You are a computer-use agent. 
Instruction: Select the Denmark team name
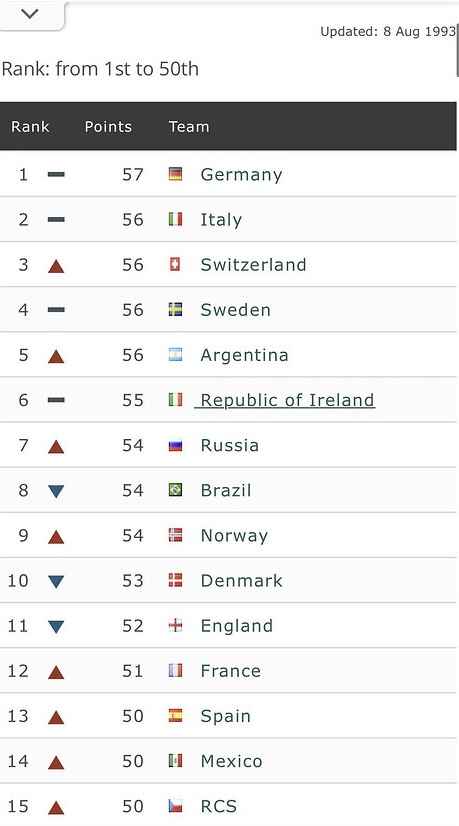coord(242,581)
